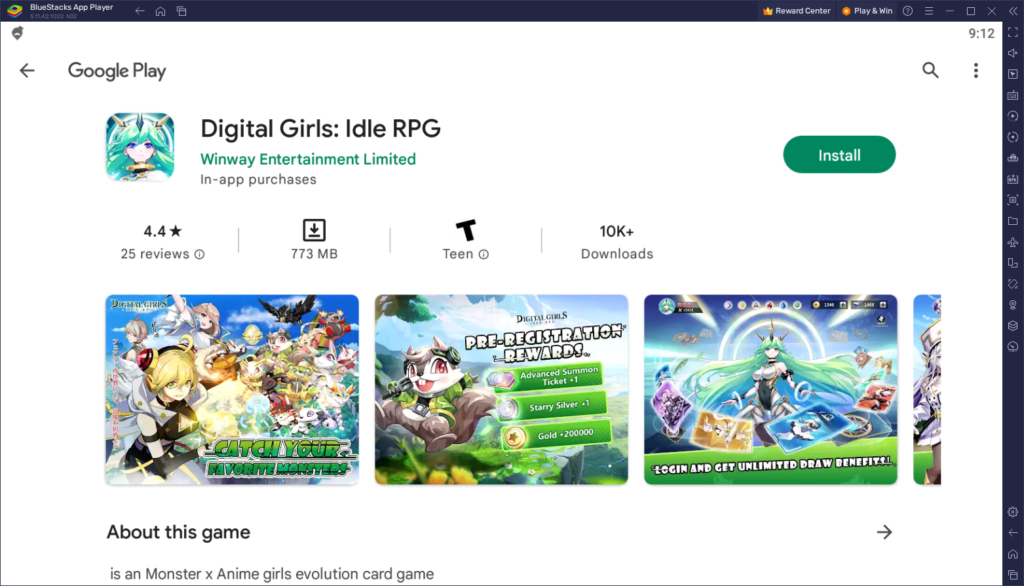Open the Reward Center

(x=795, y=11)
